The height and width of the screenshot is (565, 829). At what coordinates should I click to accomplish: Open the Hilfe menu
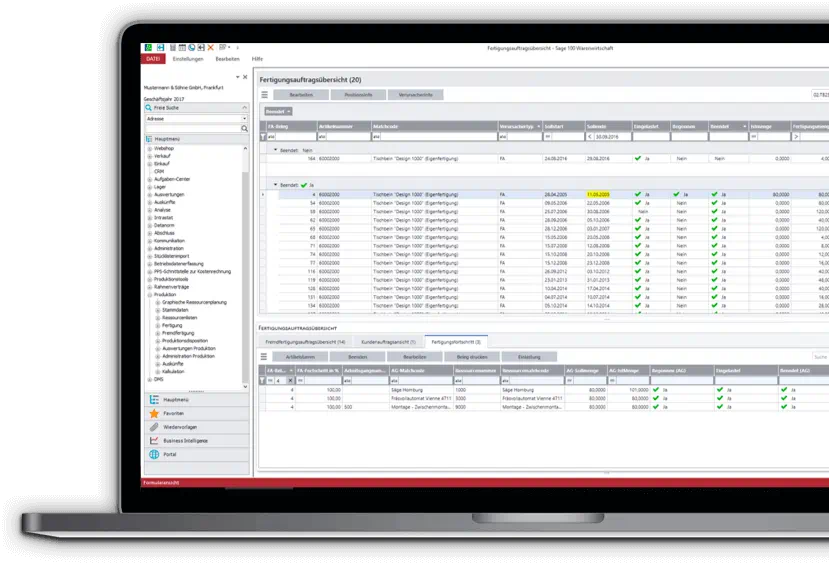point(257,59)
